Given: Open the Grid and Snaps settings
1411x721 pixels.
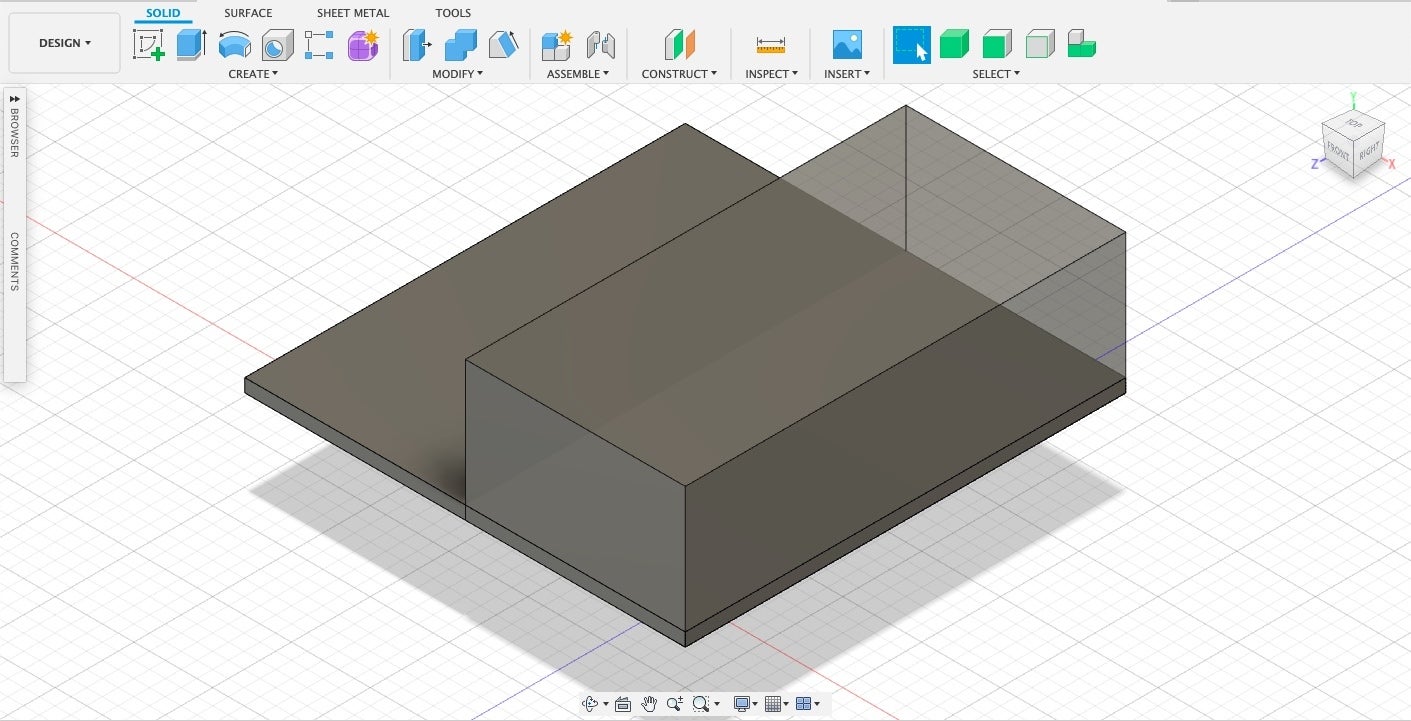Looking at the screenshot, I should [x=775, y=704].
